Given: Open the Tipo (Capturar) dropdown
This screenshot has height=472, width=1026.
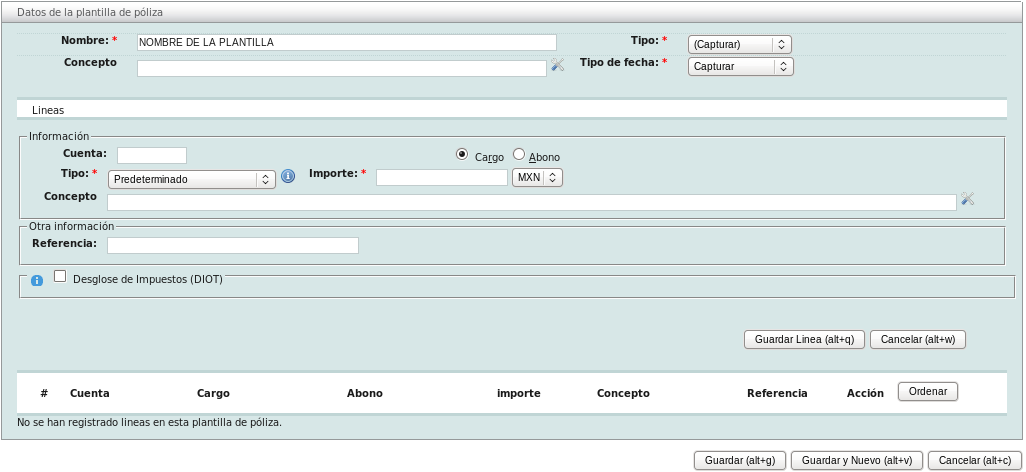Looking at the screenshot, I should (x=740, y=45).
